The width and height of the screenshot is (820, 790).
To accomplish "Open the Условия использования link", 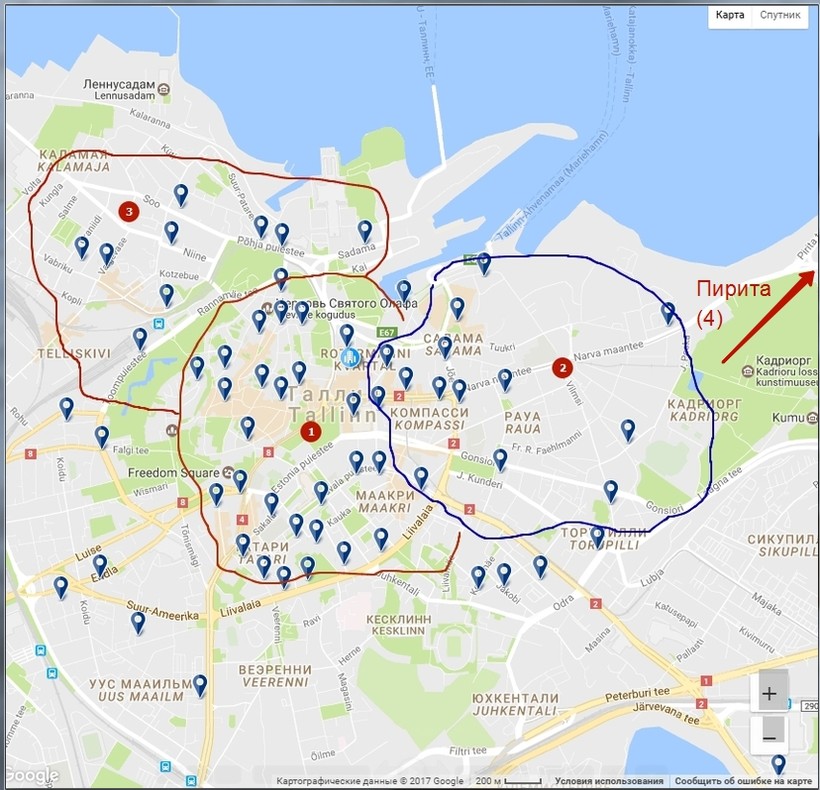I will [609, 781].
